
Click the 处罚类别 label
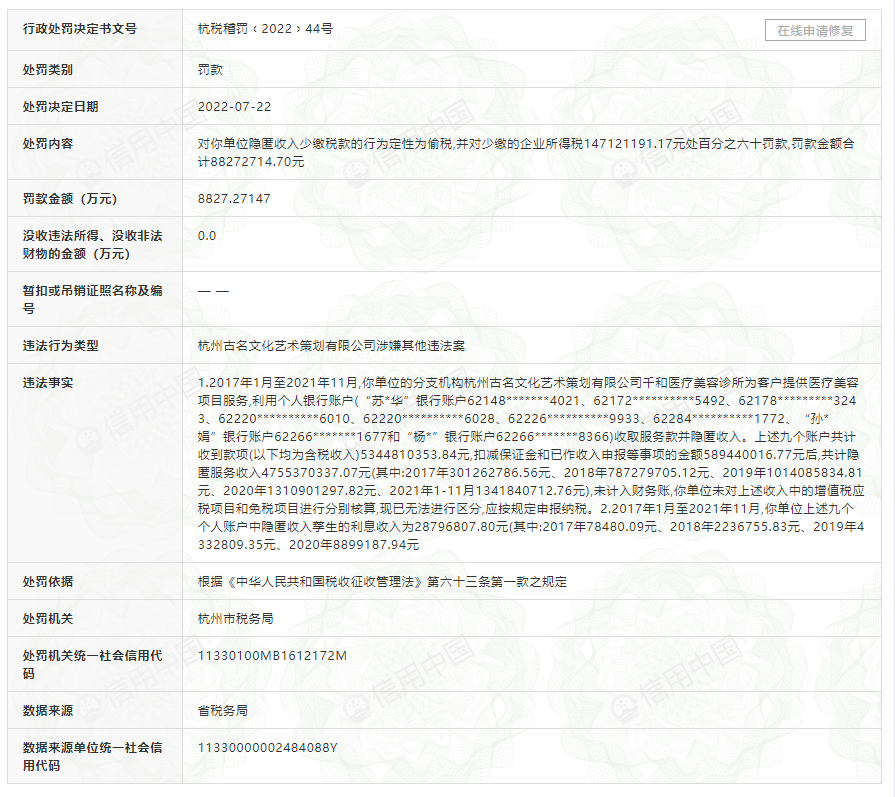pos(48,70)
